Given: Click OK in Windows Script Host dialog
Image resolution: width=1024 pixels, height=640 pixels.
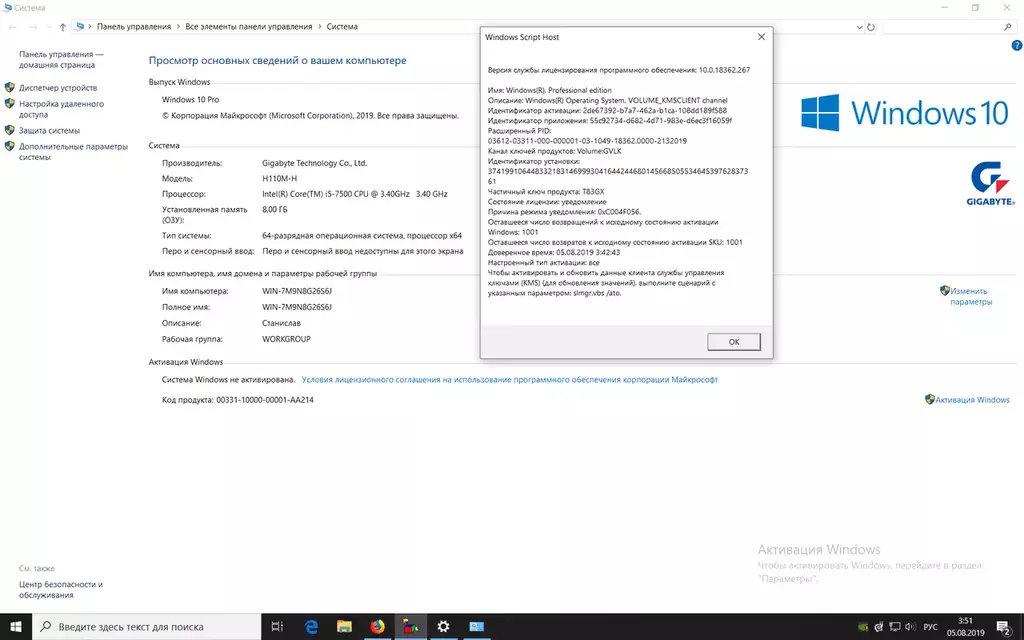Looking at the screenshot, I should pyautogui.click(x=733, y=342).
